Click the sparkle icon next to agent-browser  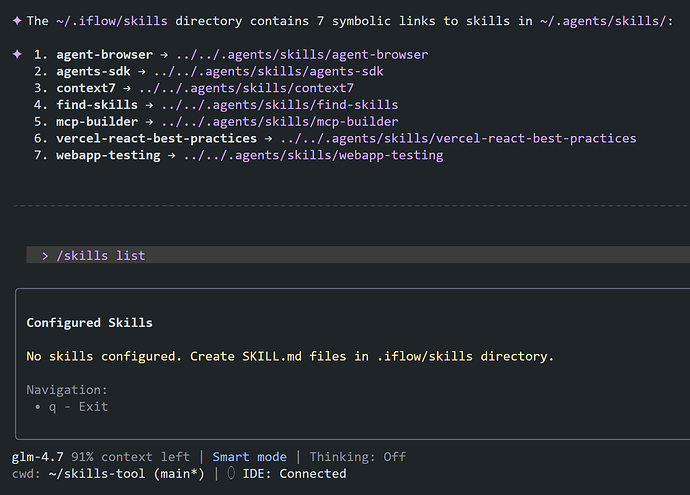(17, 54)
